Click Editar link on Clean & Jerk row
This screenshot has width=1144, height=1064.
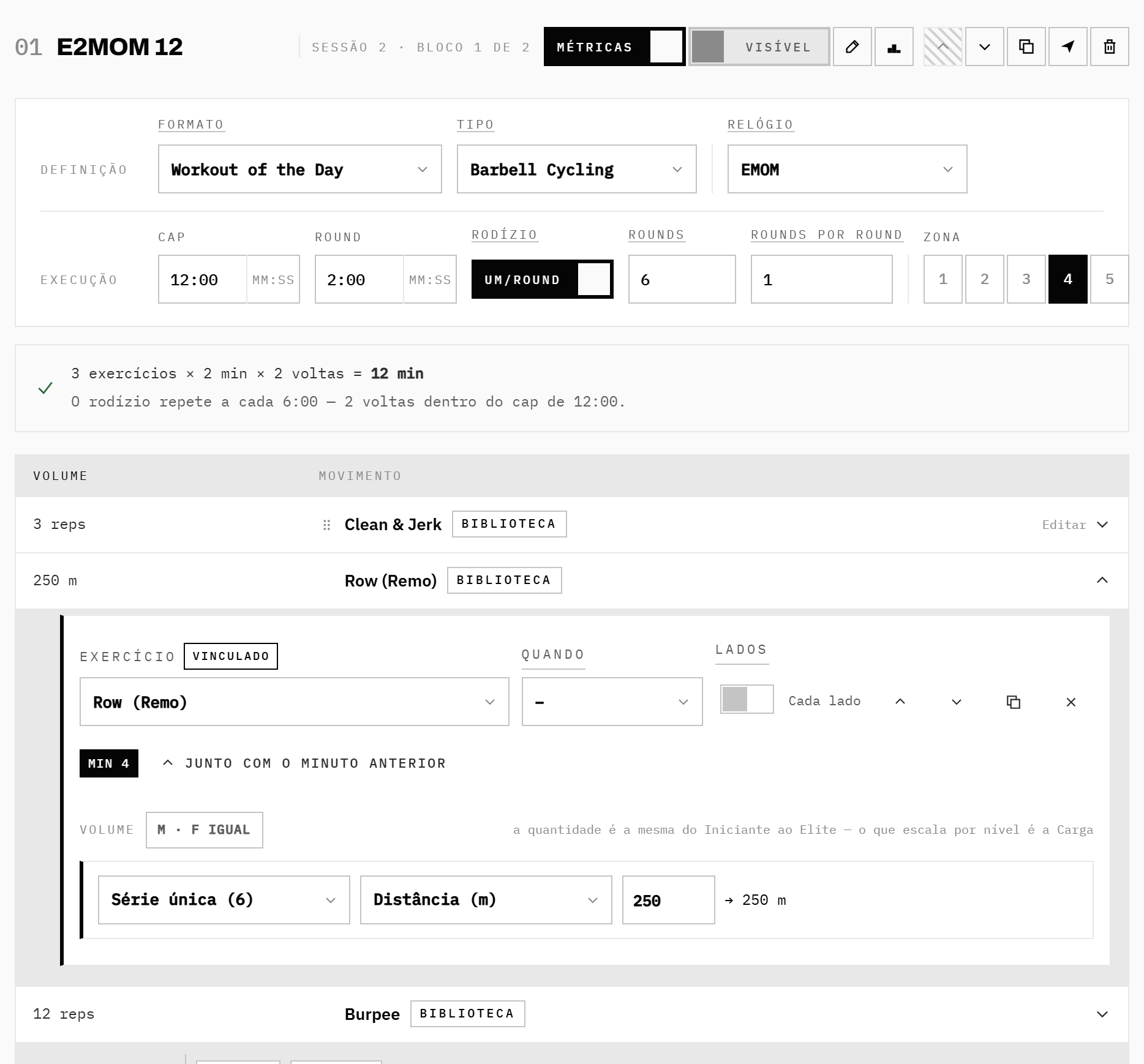pos(1064,525)
